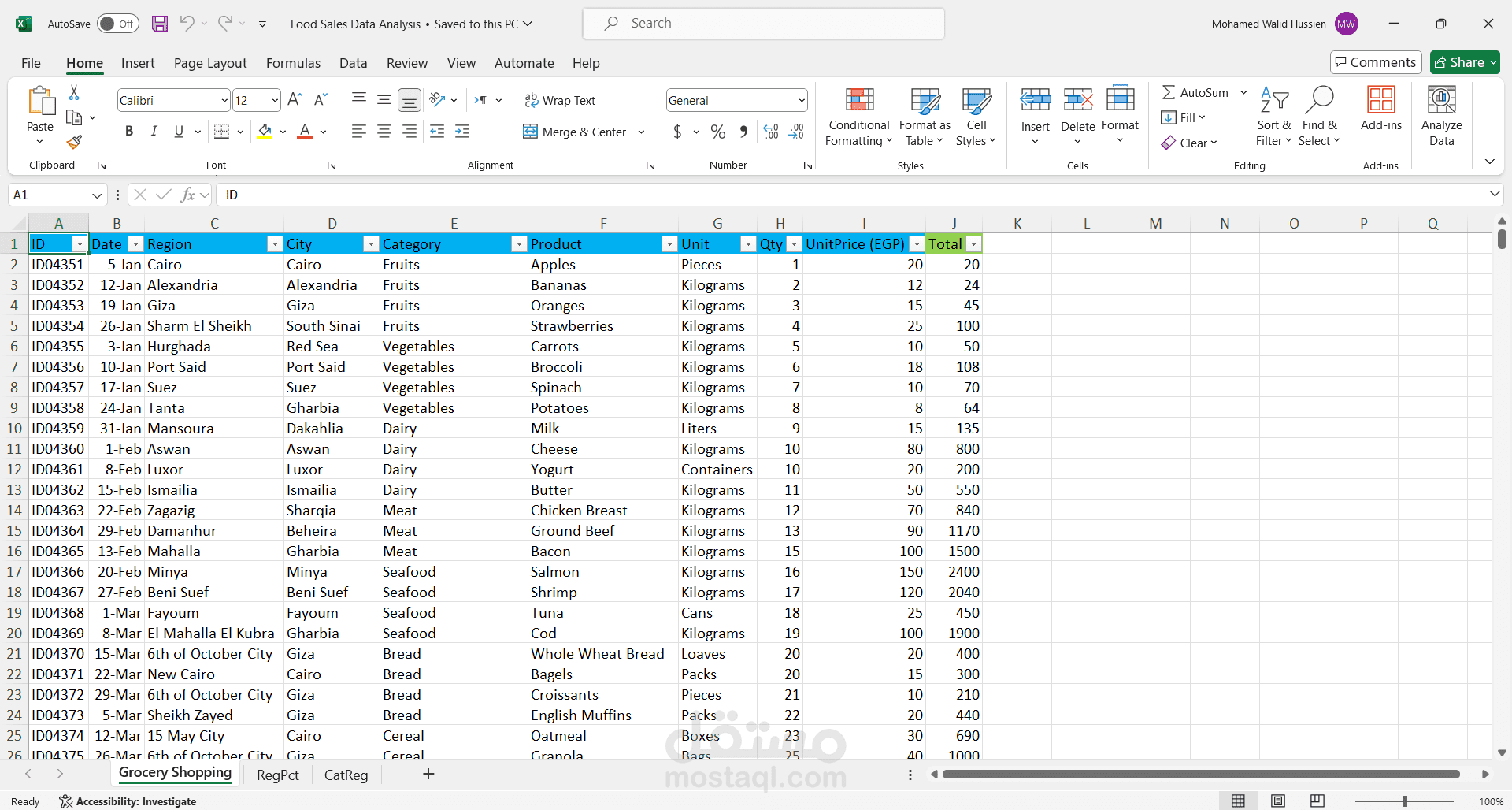Click the Cut scissors icon
The width and height of the screenshot is (1512, 810).
coord(74,93)
